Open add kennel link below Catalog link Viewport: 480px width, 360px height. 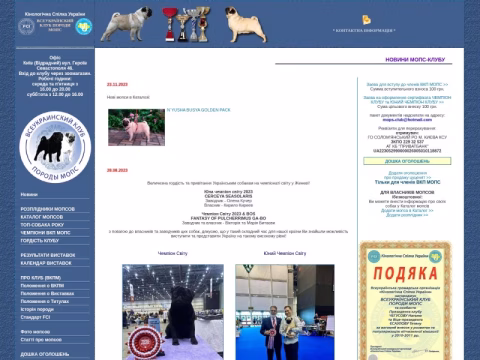click(x=407, y=215)
